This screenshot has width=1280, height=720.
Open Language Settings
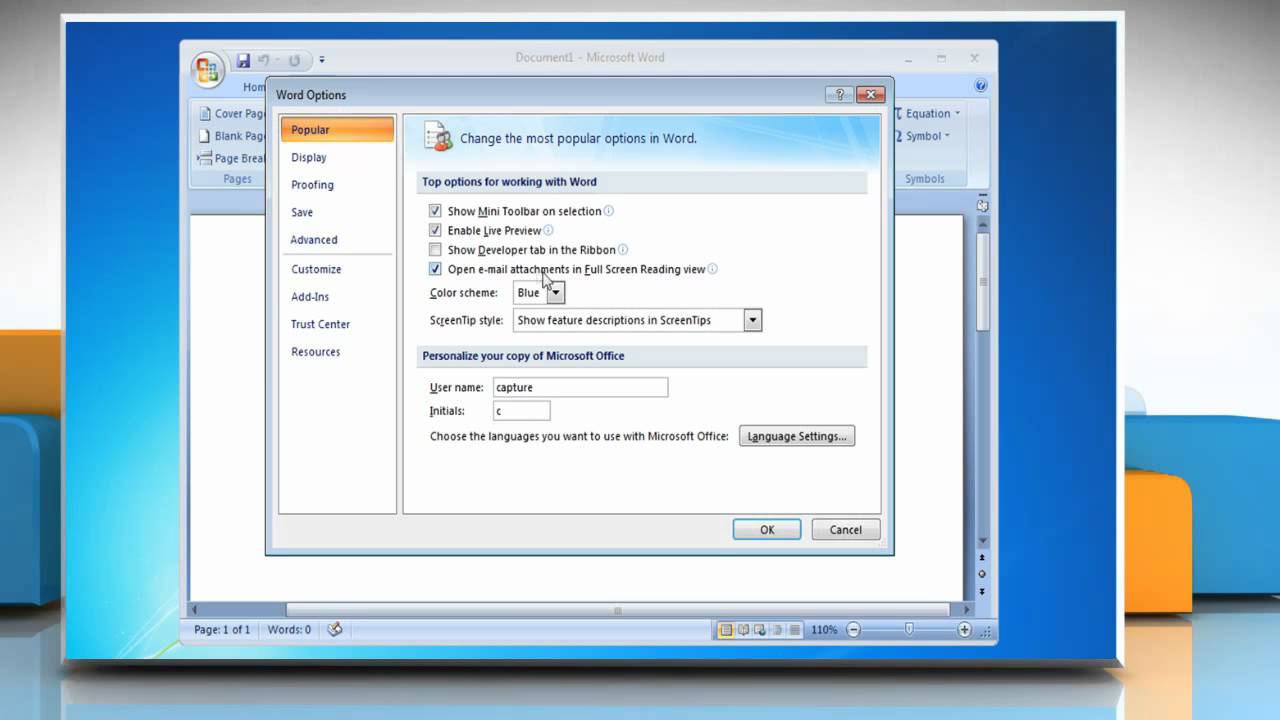(x=797, y=436)
